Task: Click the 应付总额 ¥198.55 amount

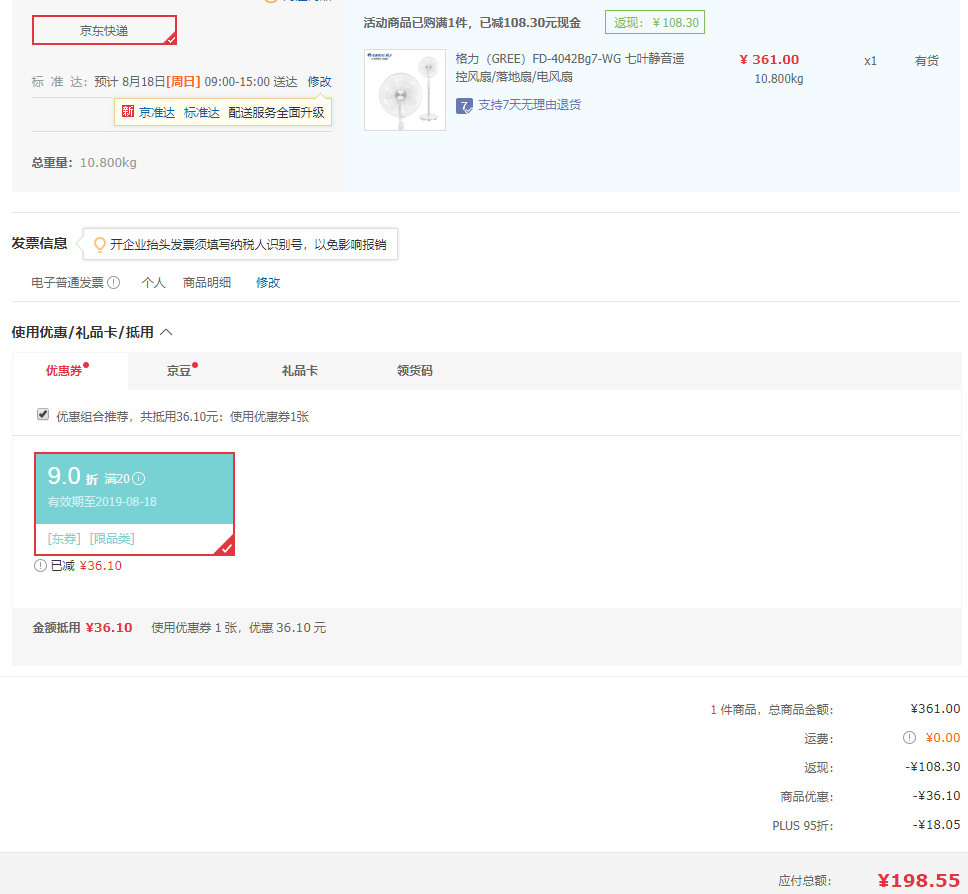Action: point(919,880)
